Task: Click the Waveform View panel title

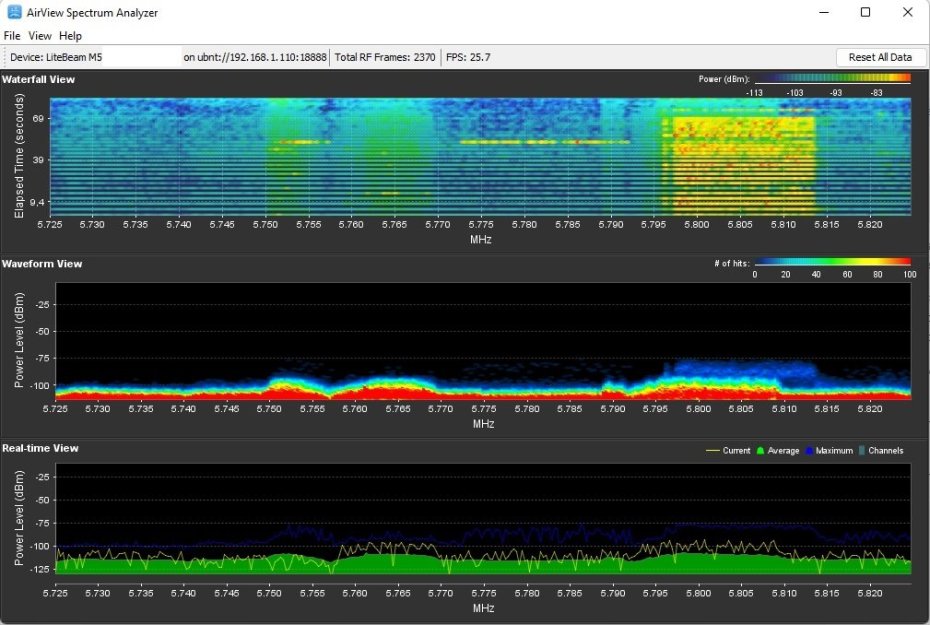Action: pos(42,264)
